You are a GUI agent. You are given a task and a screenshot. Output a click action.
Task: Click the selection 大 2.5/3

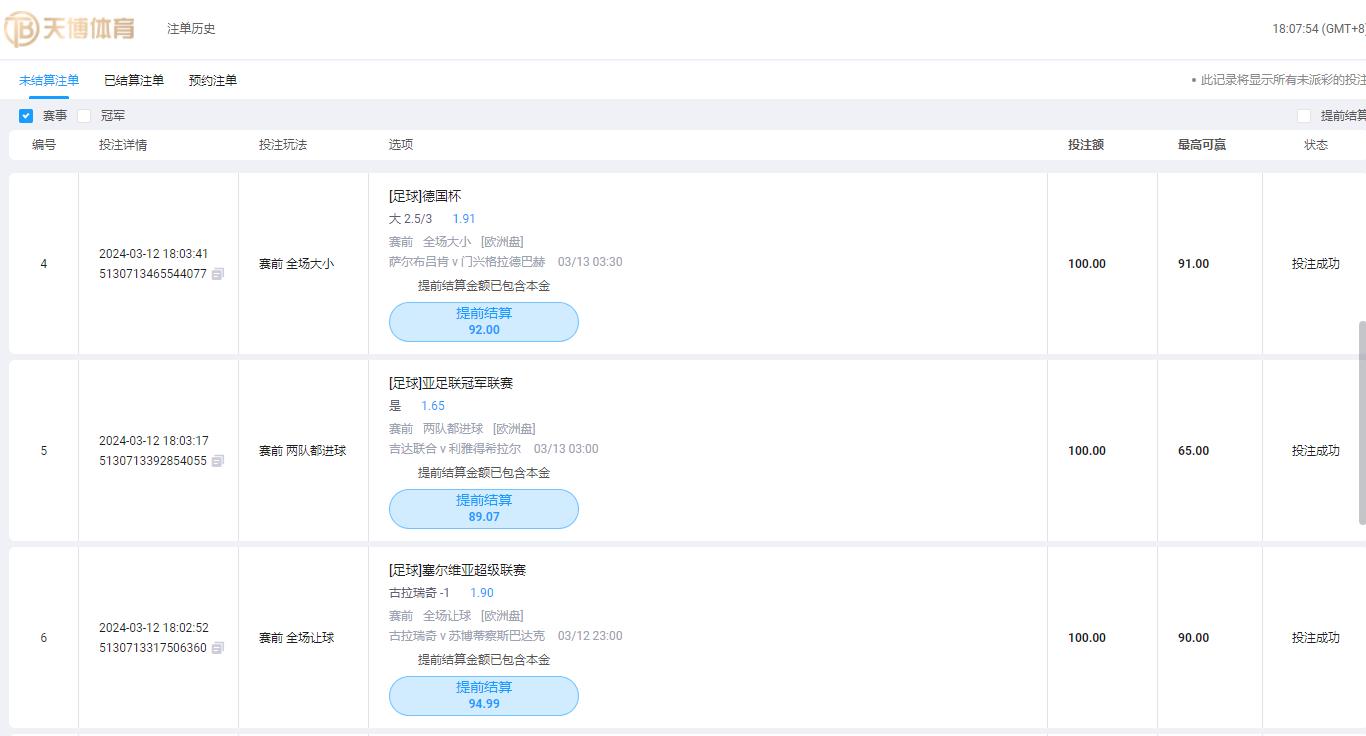click(411, 219)
